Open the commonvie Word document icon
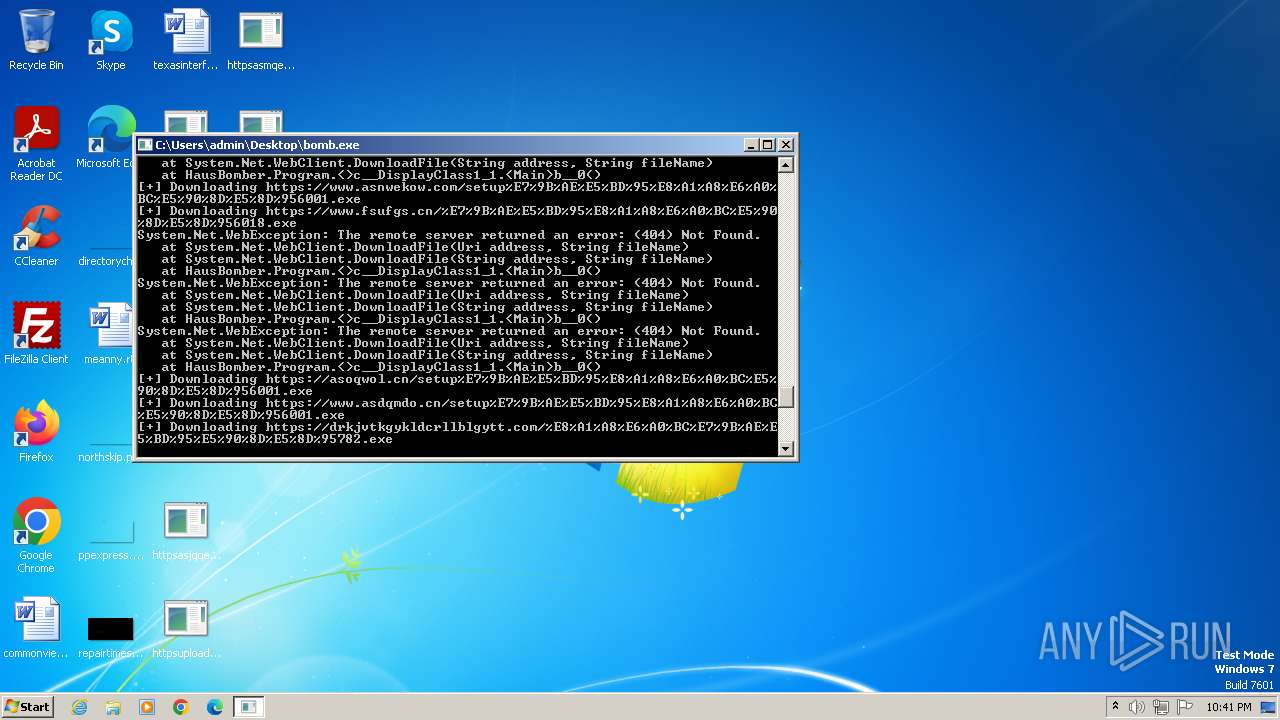 click(36, 628)
